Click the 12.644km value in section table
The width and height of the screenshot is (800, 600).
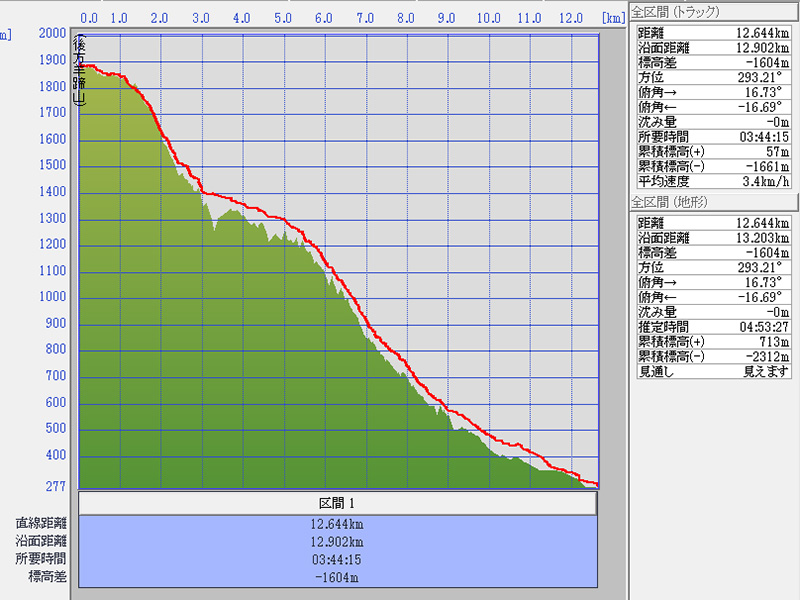click(337, 523)
